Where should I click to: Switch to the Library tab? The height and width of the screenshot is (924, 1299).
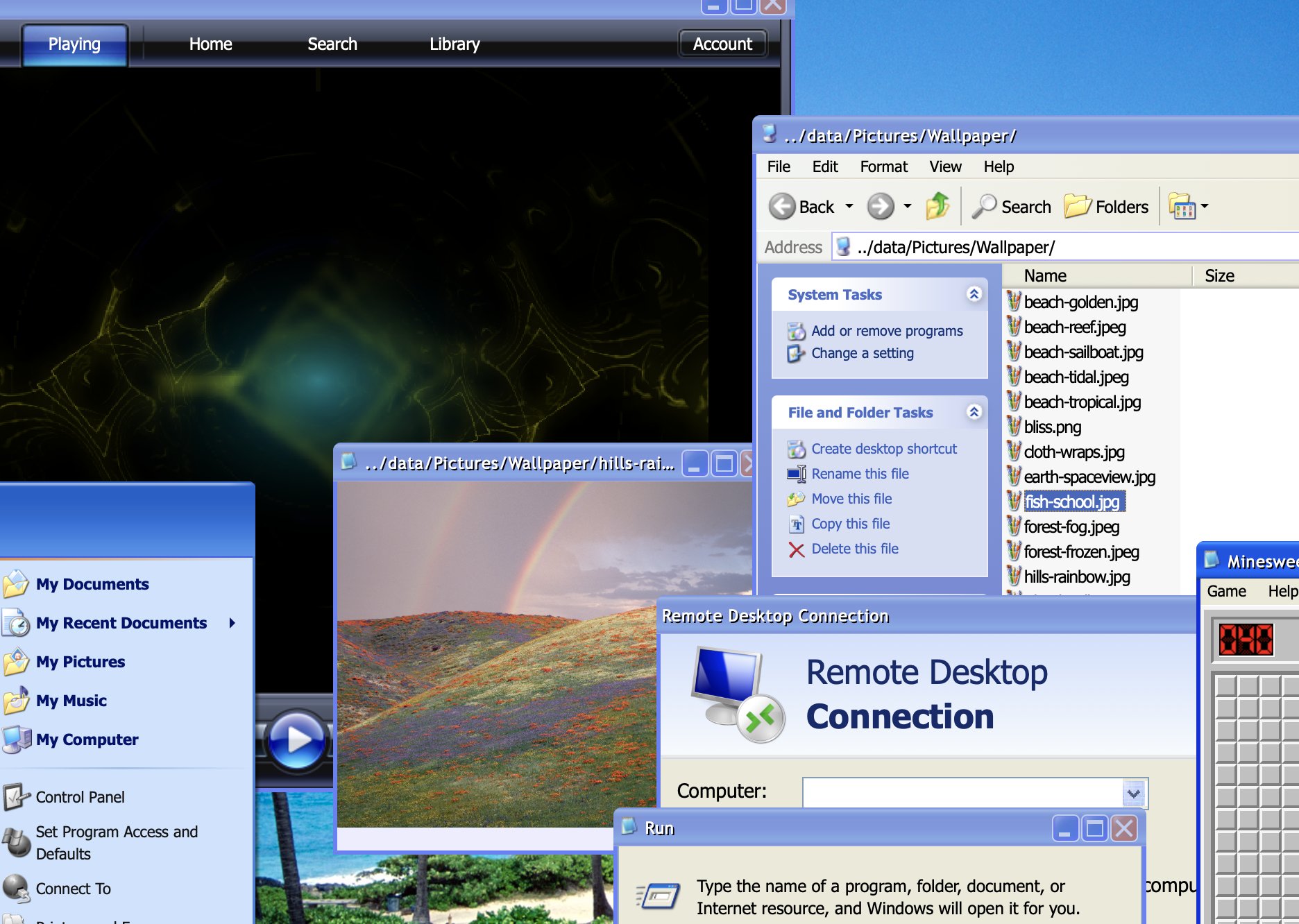(x=455, y=44)
